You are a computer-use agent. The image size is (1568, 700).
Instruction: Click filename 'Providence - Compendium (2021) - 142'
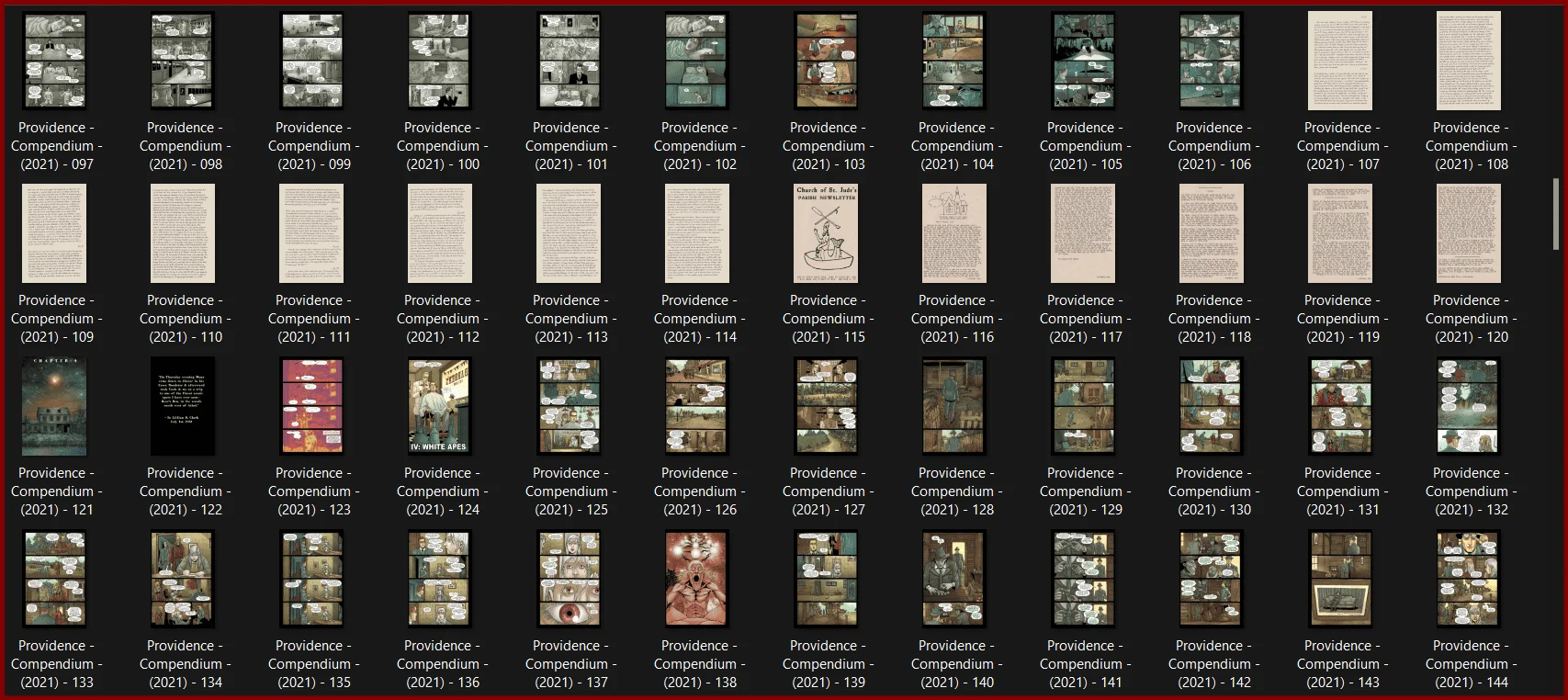click(x=1213, y=664)
